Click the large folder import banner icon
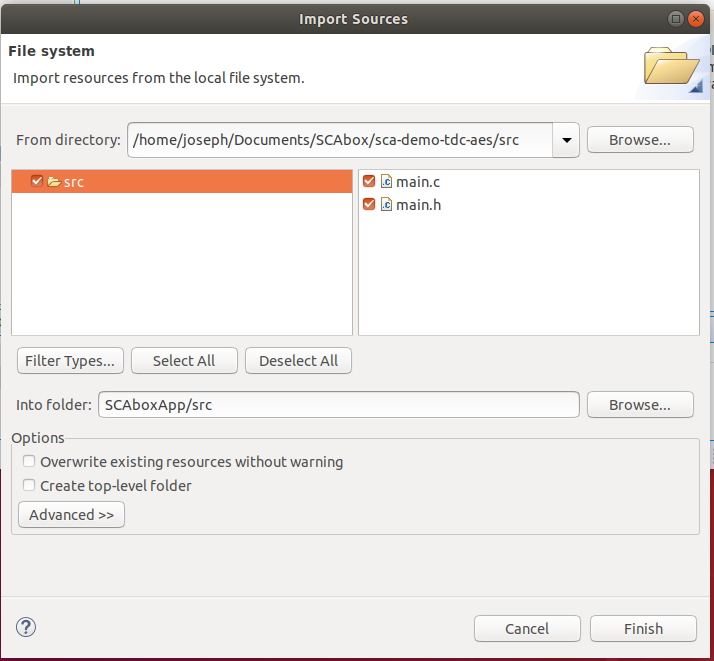The height and width of the screenshot is (661, 714). pyautogui.click(x=672, y=70)
